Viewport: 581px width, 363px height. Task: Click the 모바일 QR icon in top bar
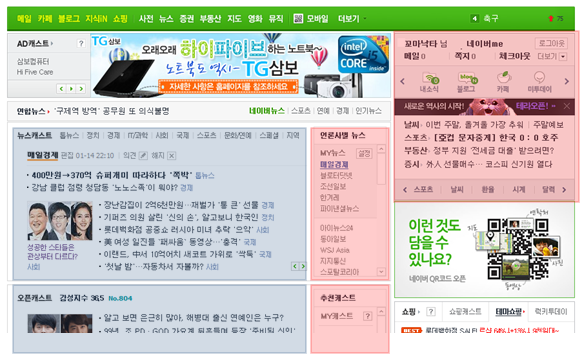coord(298,19)
